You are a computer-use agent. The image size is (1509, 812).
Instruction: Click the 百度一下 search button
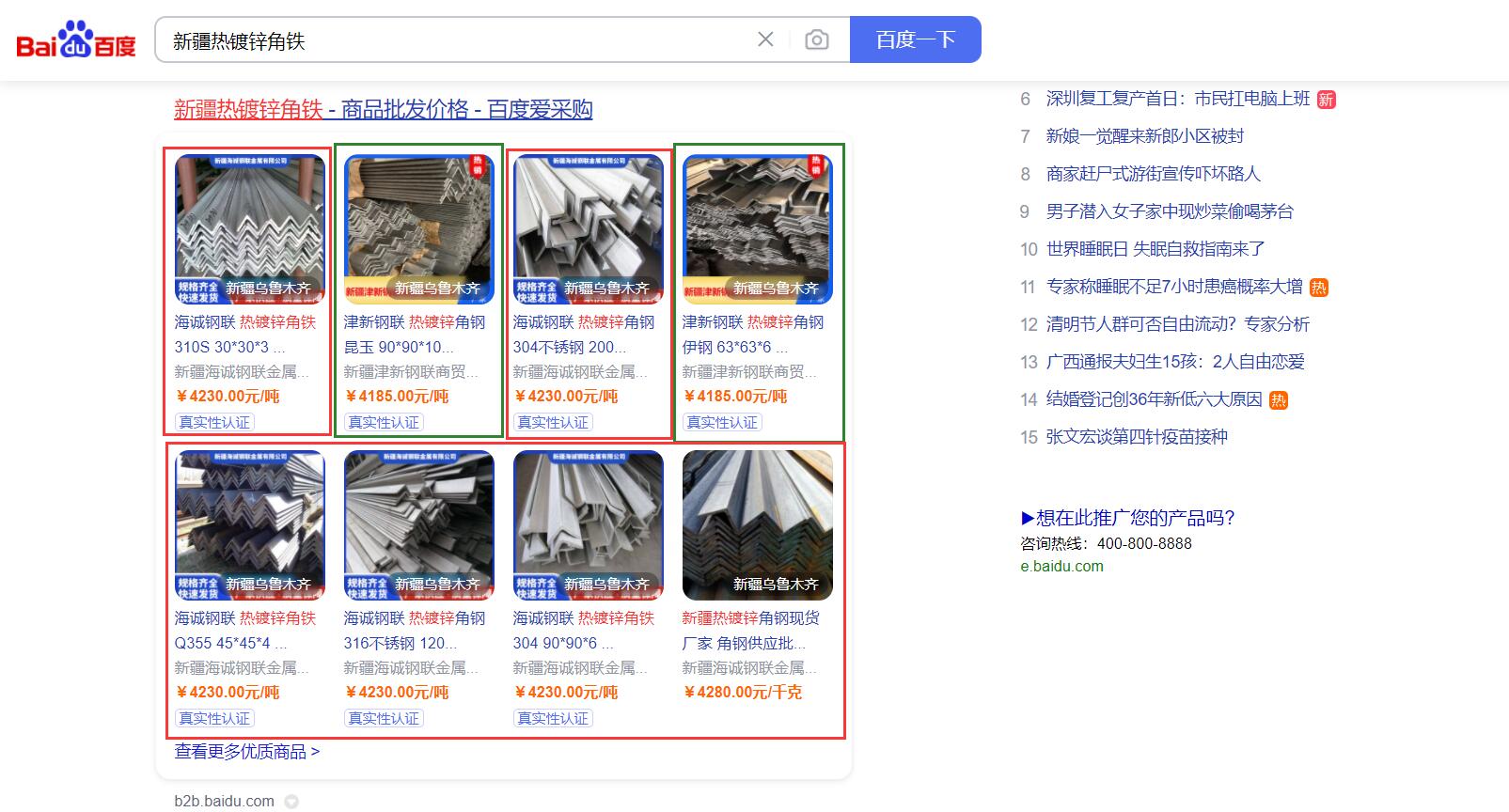tap(916, 39)
